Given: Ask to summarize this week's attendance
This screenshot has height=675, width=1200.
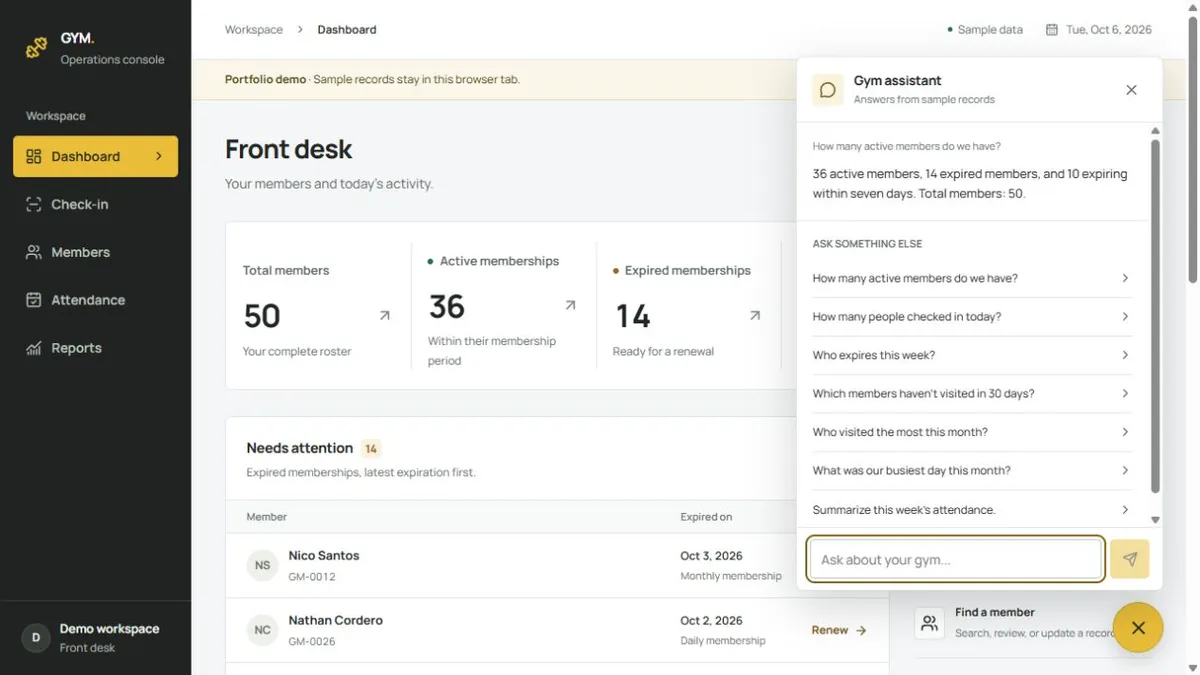Looking at the screenshot, I should pos(972,509).
